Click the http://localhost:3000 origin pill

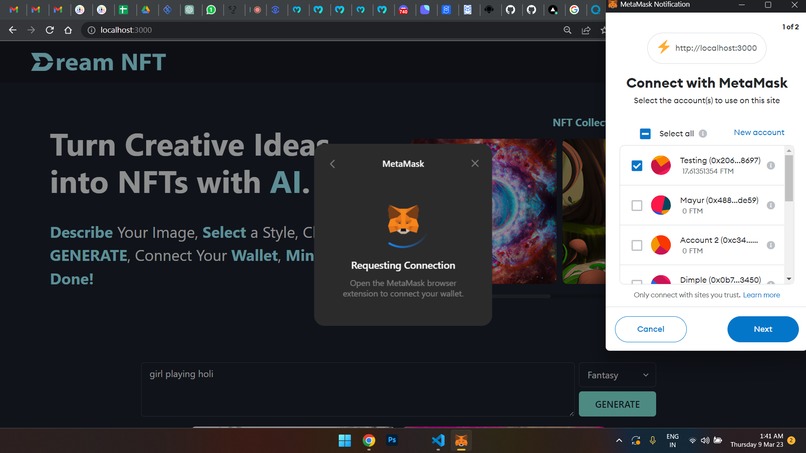707,48
